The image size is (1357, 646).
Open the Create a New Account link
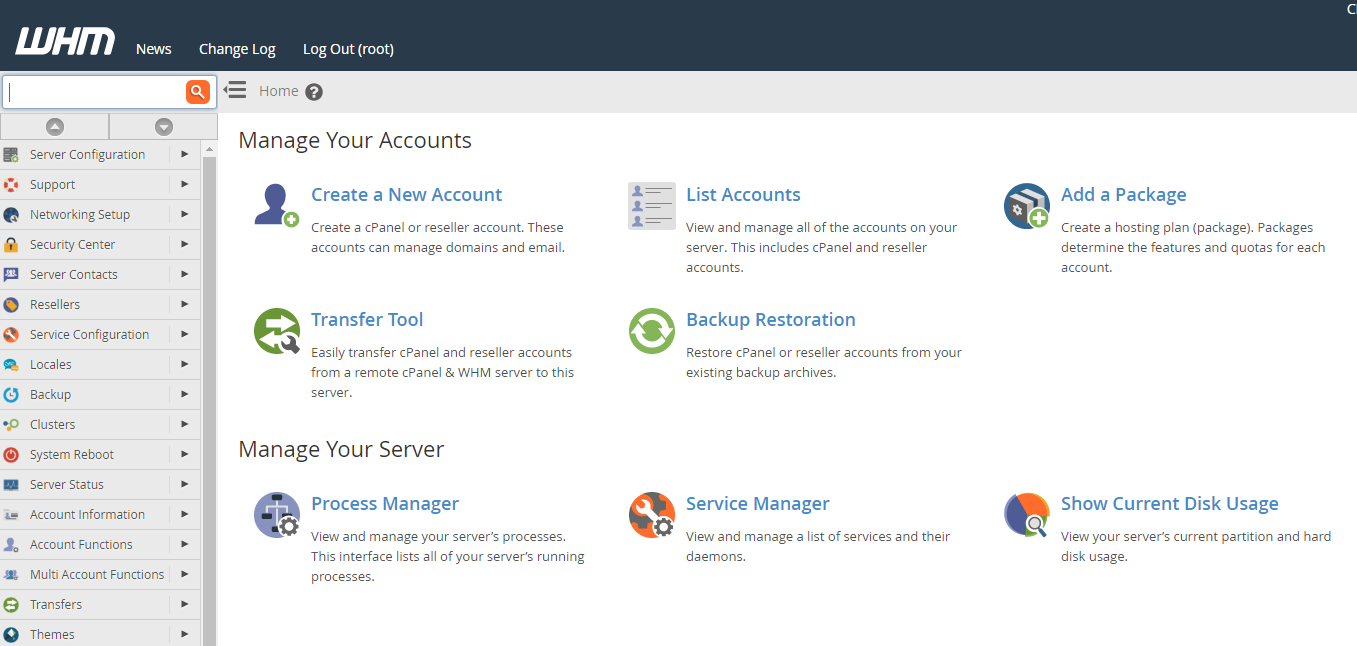407,195
